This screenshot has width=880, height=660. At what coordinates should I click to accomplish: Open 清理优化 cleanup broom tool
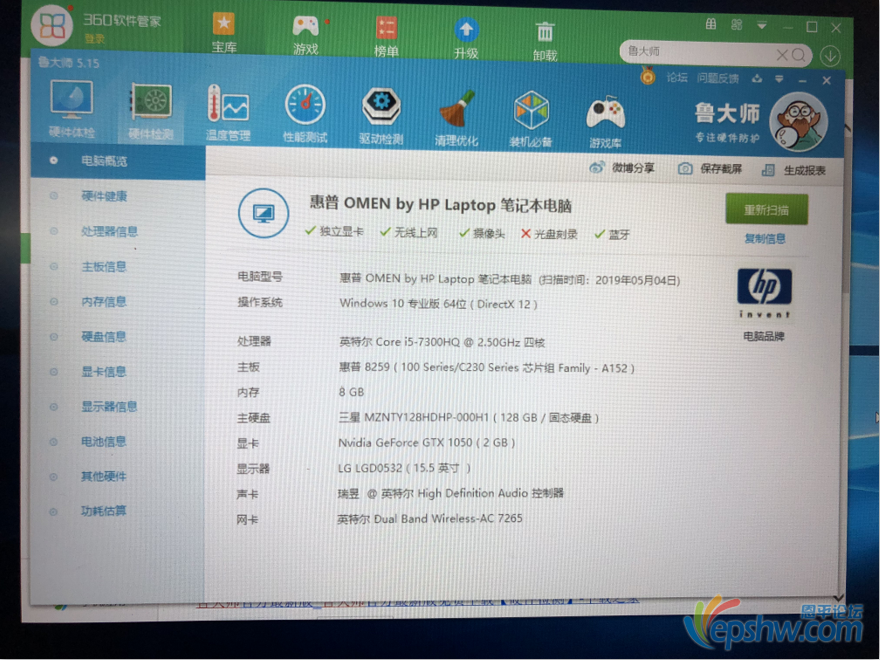(456, 117)
